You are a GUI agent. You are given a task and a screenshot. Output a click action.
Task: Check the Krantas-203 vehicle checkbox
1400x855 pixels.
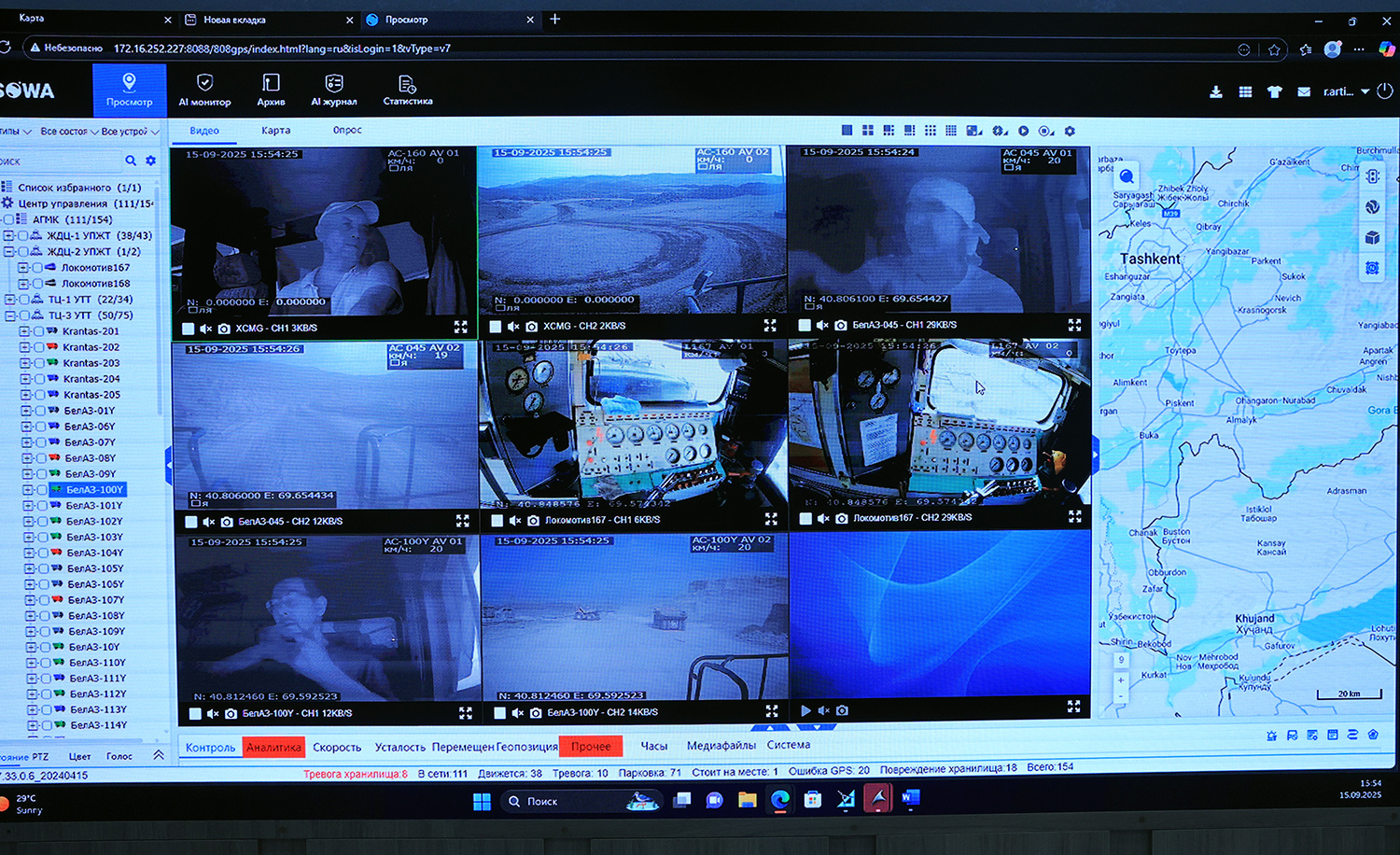[38, 363]
